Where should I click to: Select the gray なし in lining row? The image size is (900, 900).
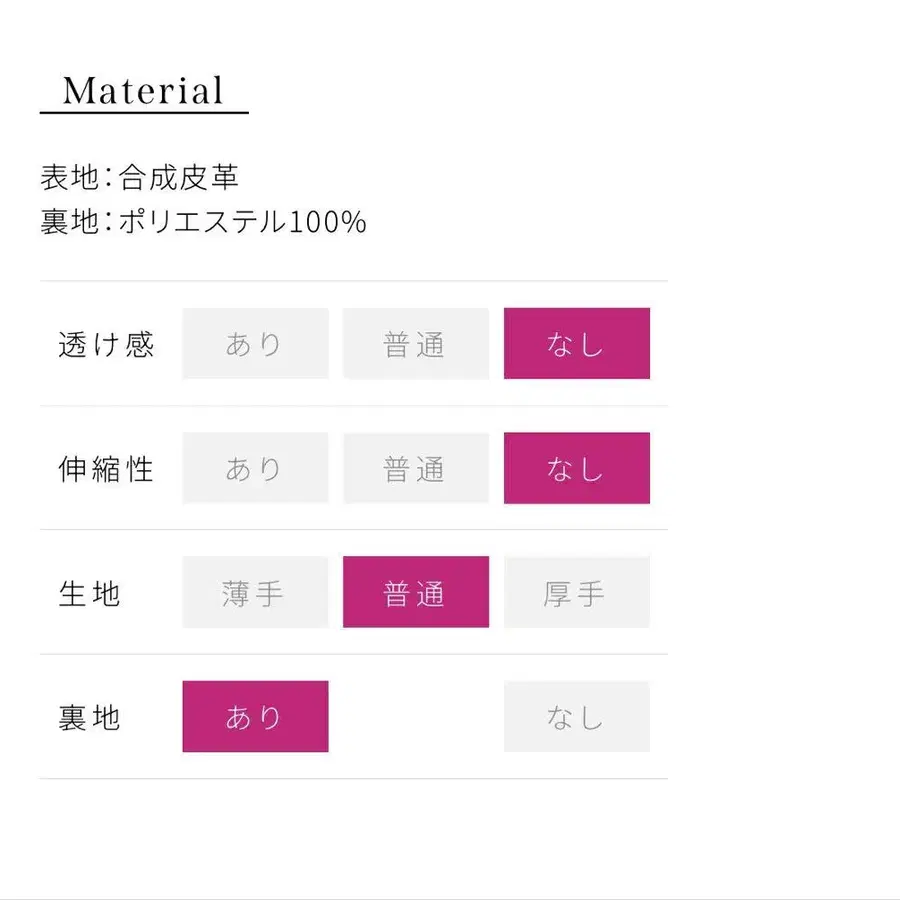(x=576, y=716)
